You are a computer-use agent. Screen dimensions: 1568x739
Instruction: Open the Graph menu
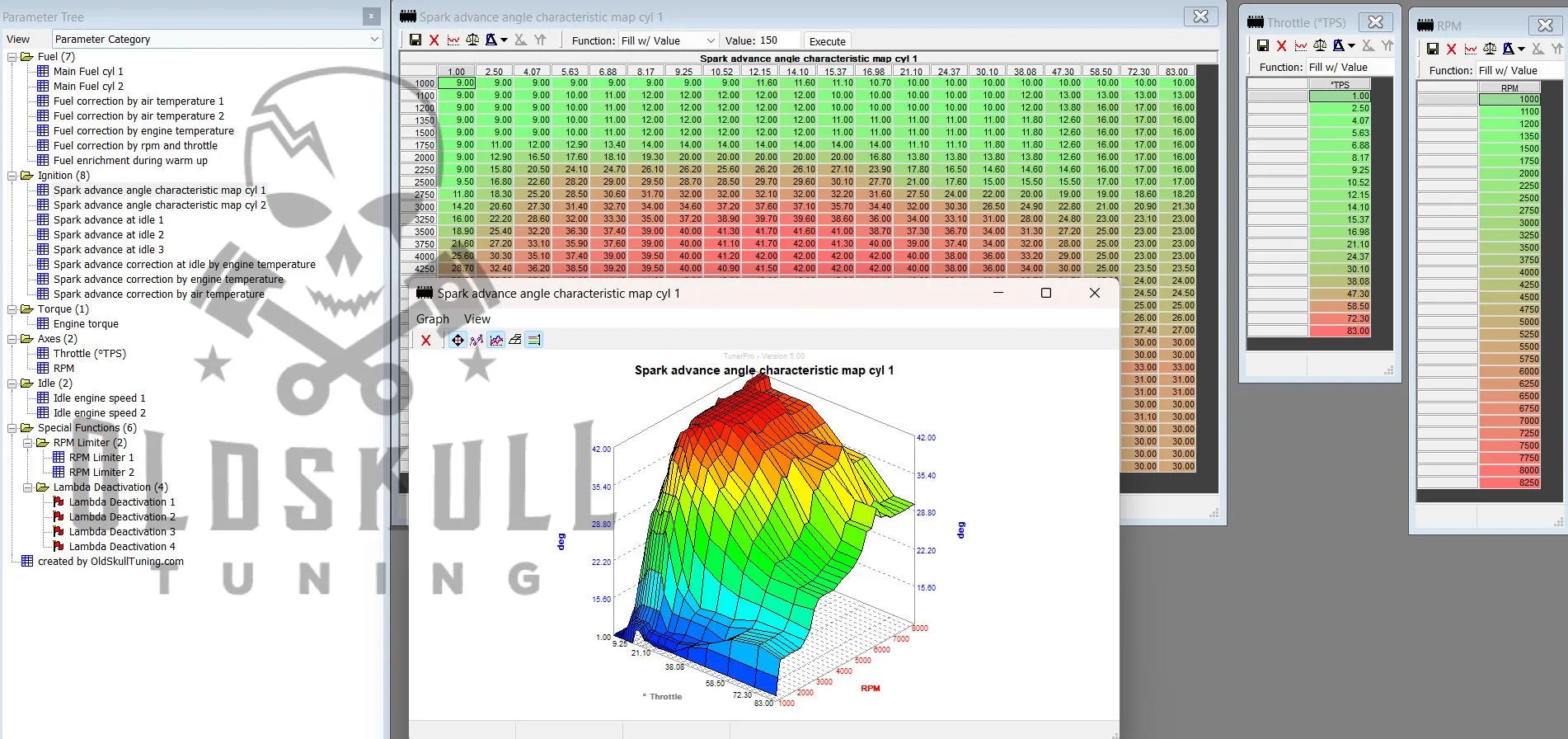click(432, 319)
